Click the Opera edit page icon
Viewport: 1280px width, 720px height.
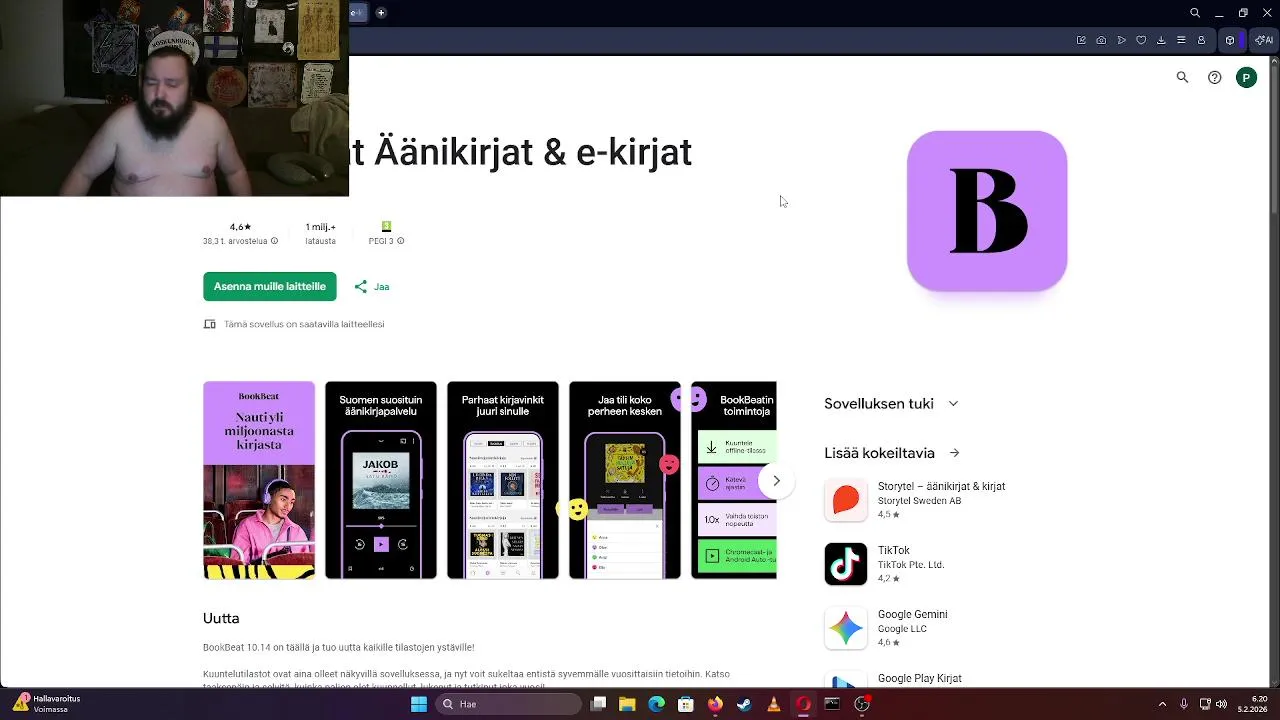(x=1081, y=40)
